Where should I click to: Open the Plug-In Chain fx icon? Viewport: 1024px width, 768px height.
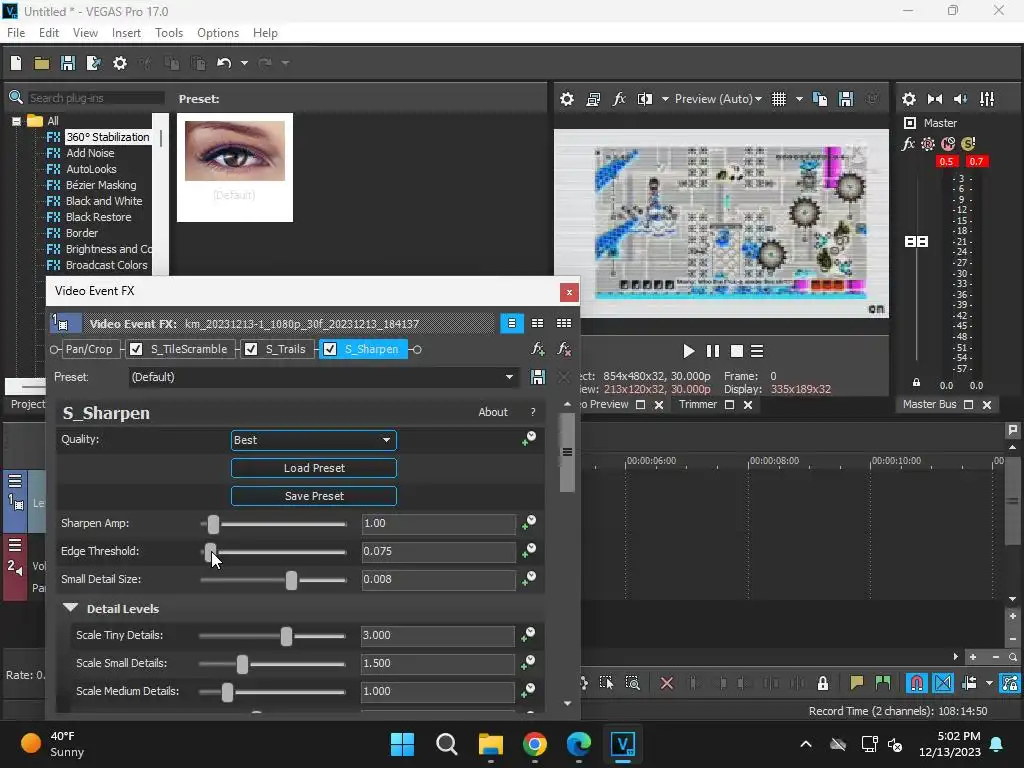click(x=537, y=349)
